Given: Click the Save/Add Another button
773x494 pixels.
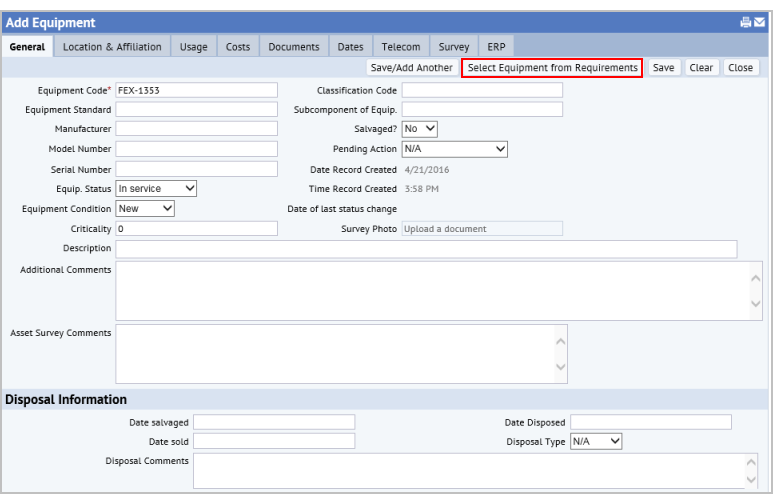Looking at the screenshot, I should 411,68.
